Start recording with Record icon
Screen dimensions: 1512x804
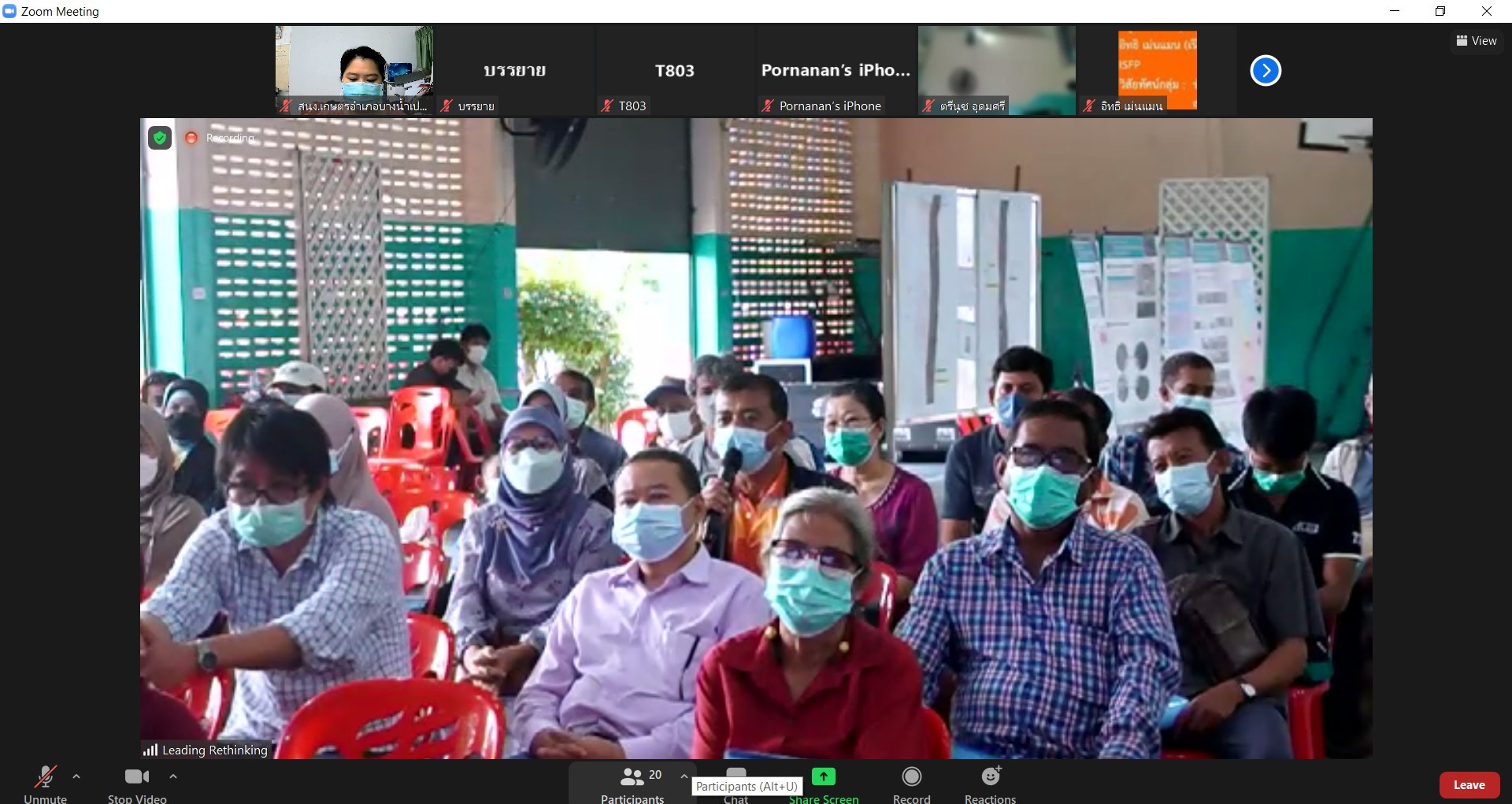click(x=911, y=777)
